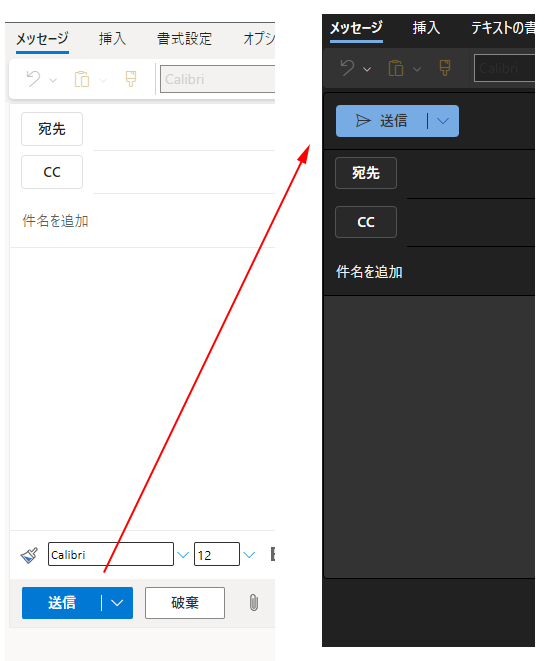550x661 pixels.
Task: Select format painter icon in light toolbar
Action: click(x=131, y=79)
